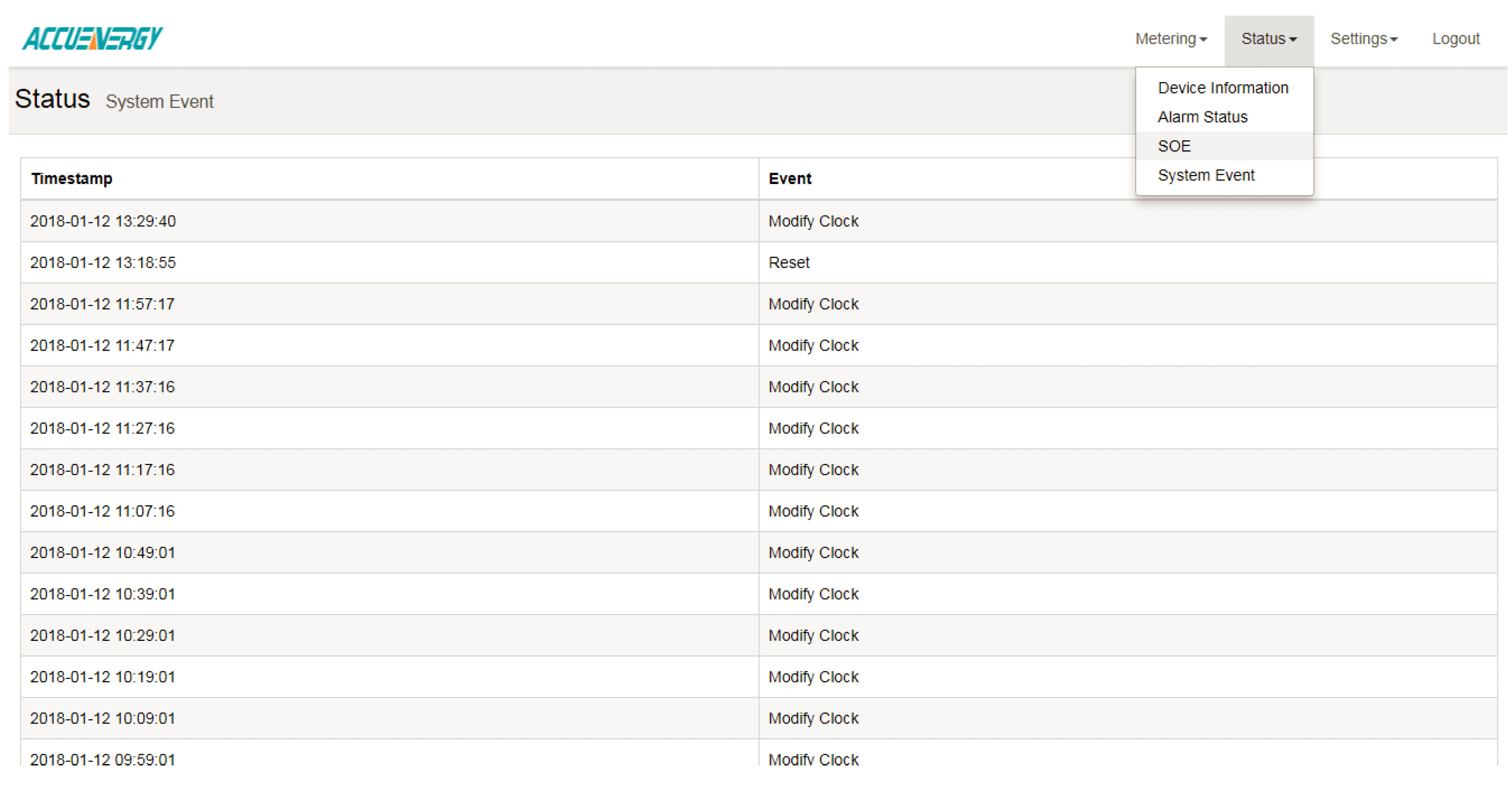Click the Accuenergy logo
This screenshot has width=1512, height=793.
[x=93, y=39]
